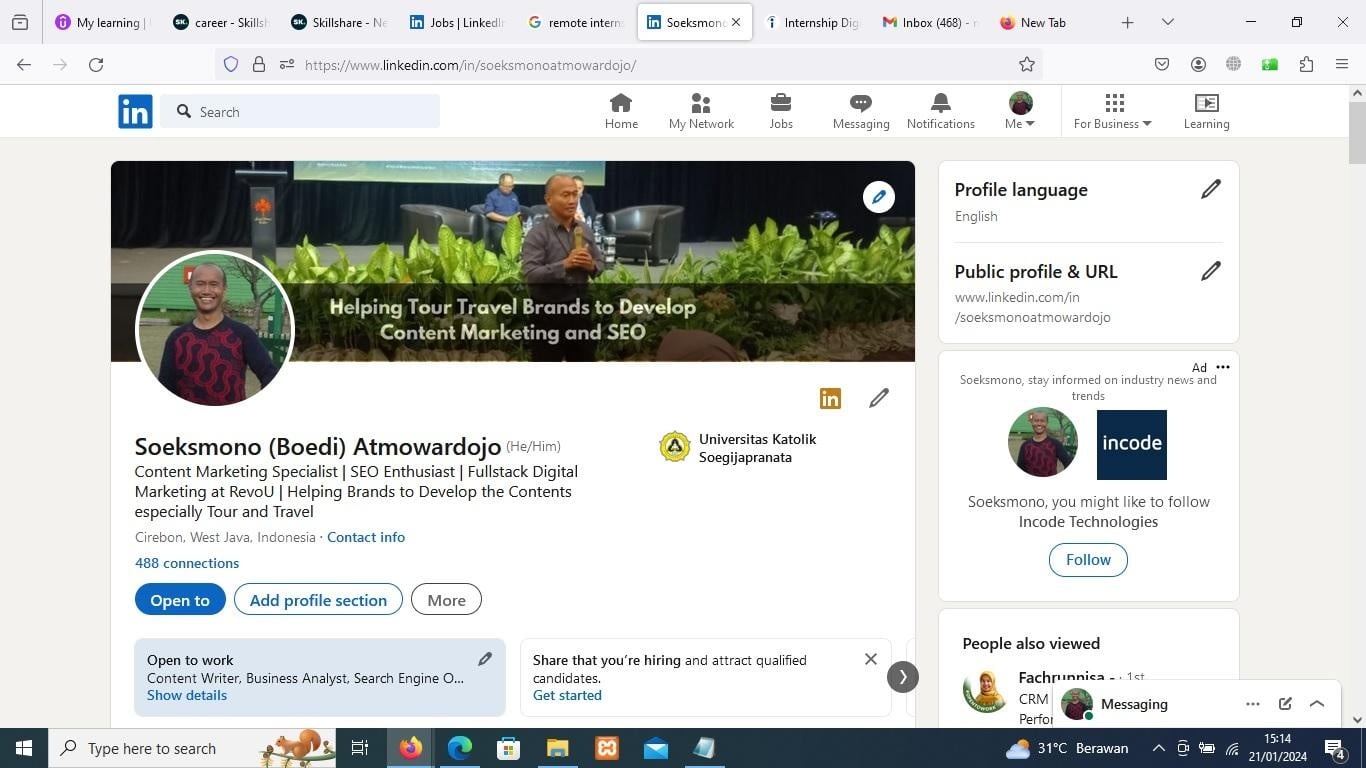Edit the Open to work card

click(485, 658)
